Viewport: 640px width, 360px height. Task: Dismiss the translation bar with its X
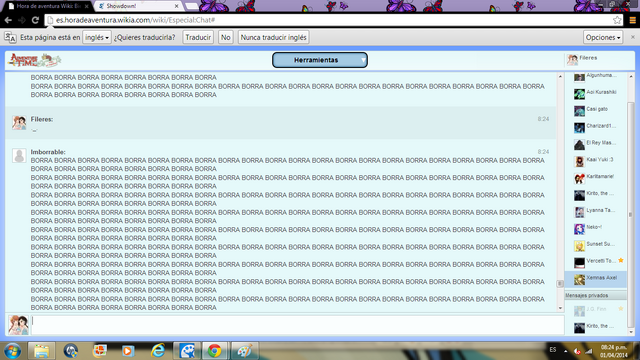click(633, 37)
